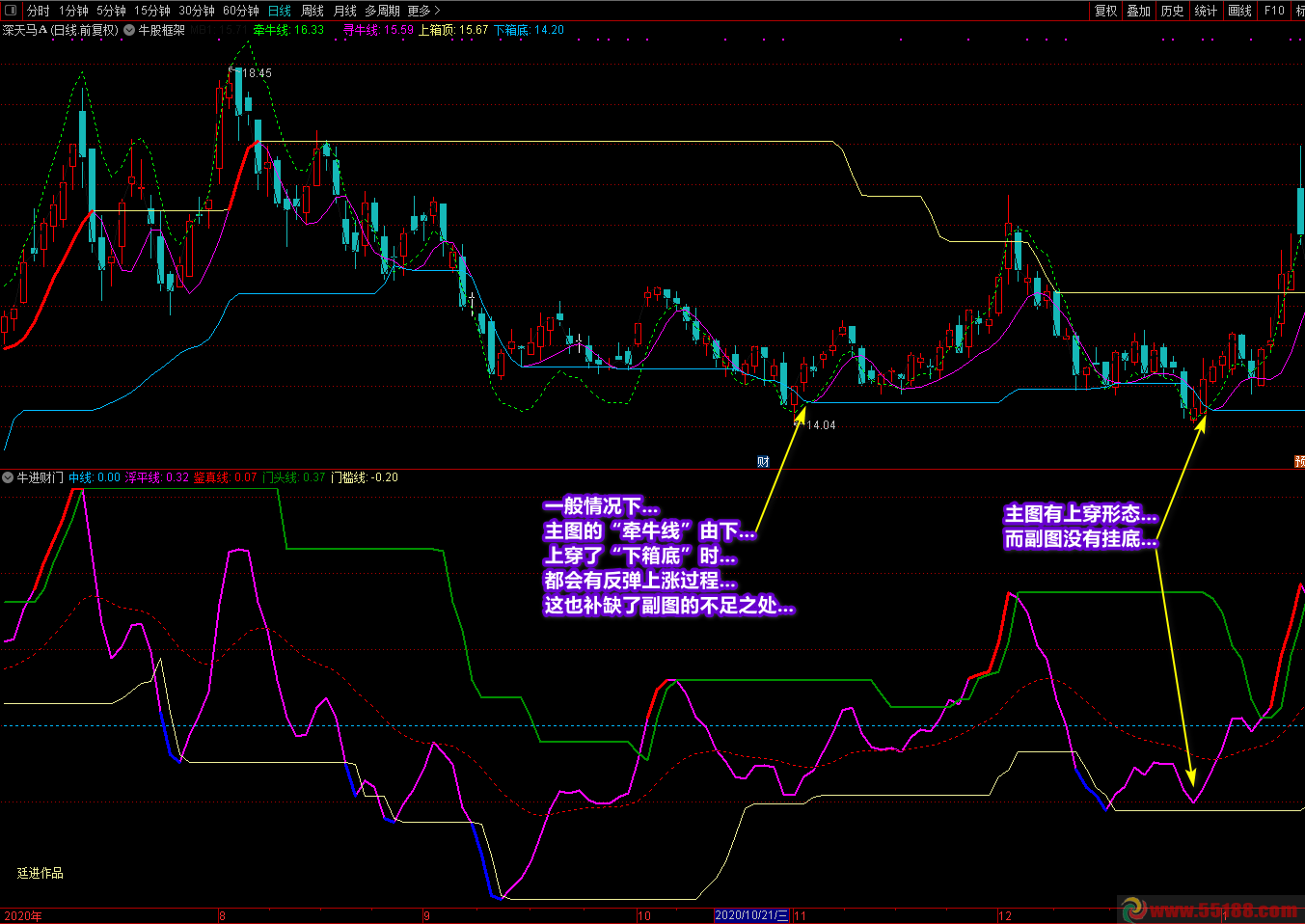Image resolution: width=1305 pixels, height=924 pixels.
Task: Click the 寻牛线: 15.59 readout
Action: 378,30
